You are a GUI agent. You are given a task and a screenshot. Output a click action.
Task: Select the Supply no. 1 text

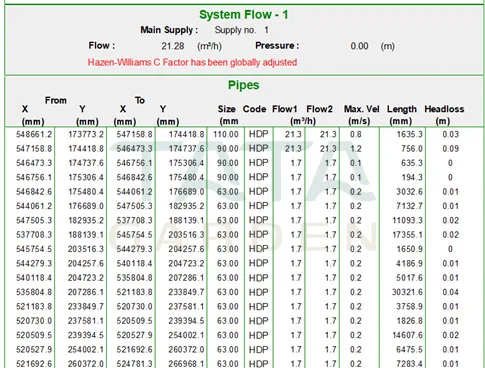pyautogui.click(x=242, y=30)
